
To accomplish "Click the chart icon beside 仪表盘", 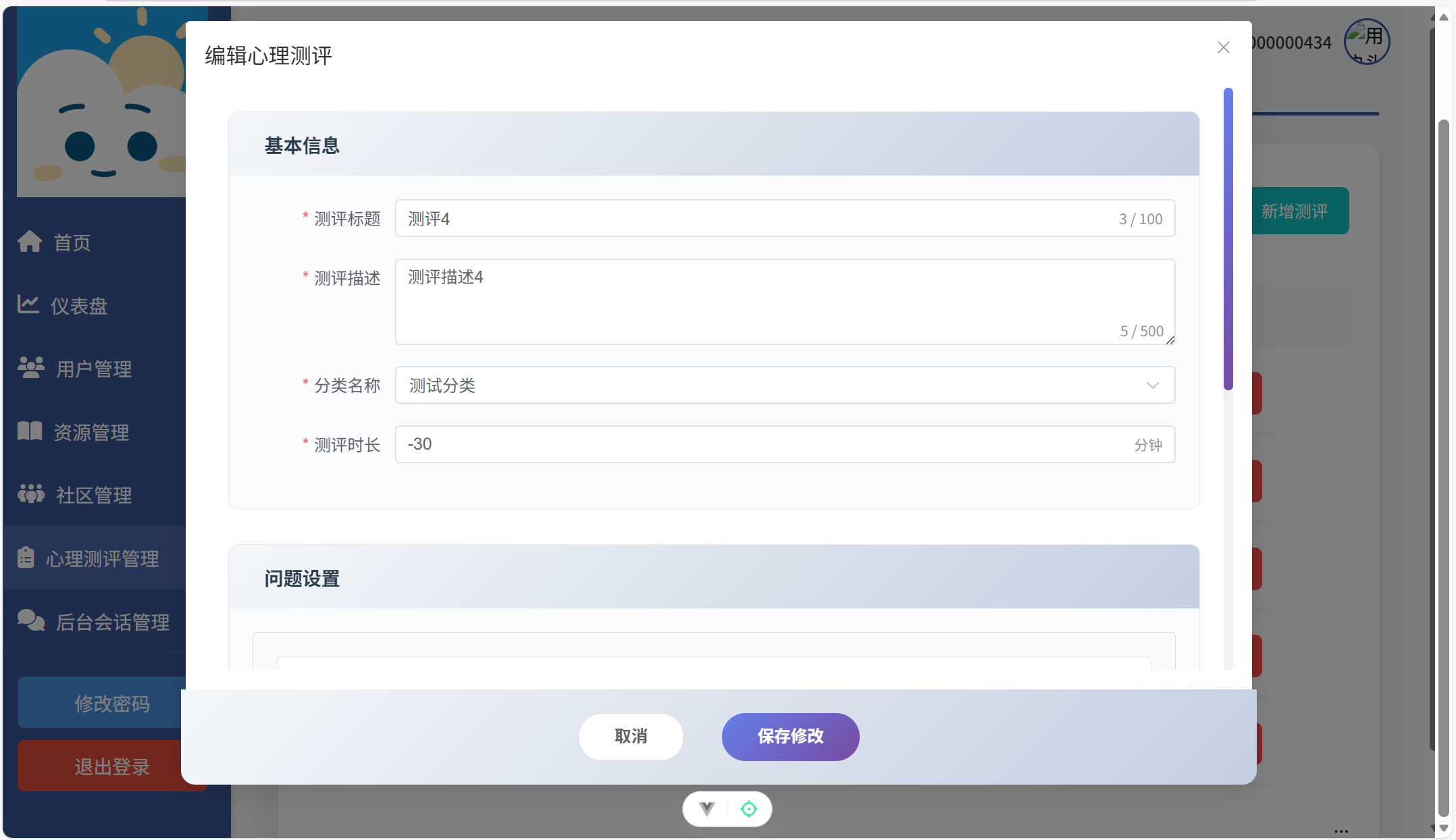I will (28, 304).
